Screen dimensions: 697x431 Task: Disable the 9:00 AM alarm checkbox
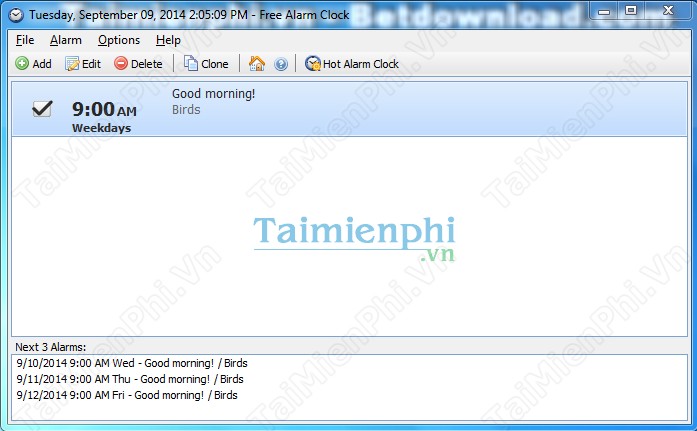pyautogui.click(x=42, y=109)
